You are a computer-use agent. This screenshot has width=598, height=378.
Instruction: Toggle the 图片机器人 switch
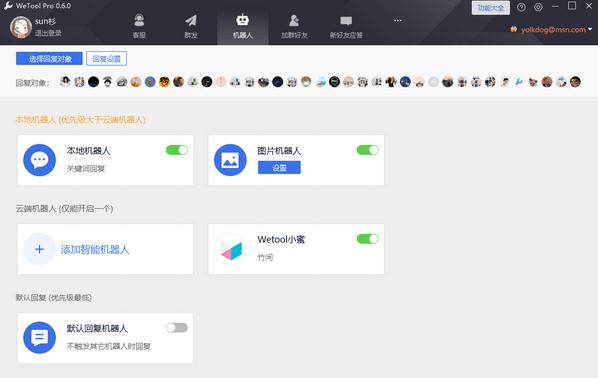click(368, 150)
